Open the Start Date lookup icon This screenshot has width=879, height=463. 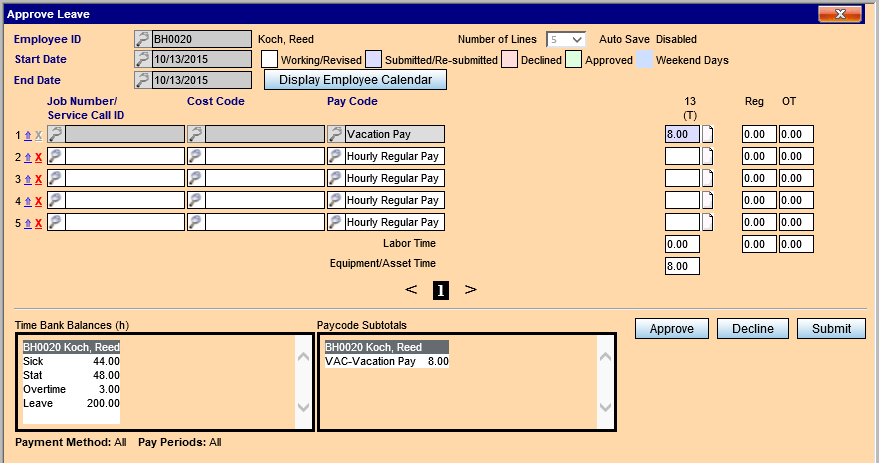click(142, 59)
